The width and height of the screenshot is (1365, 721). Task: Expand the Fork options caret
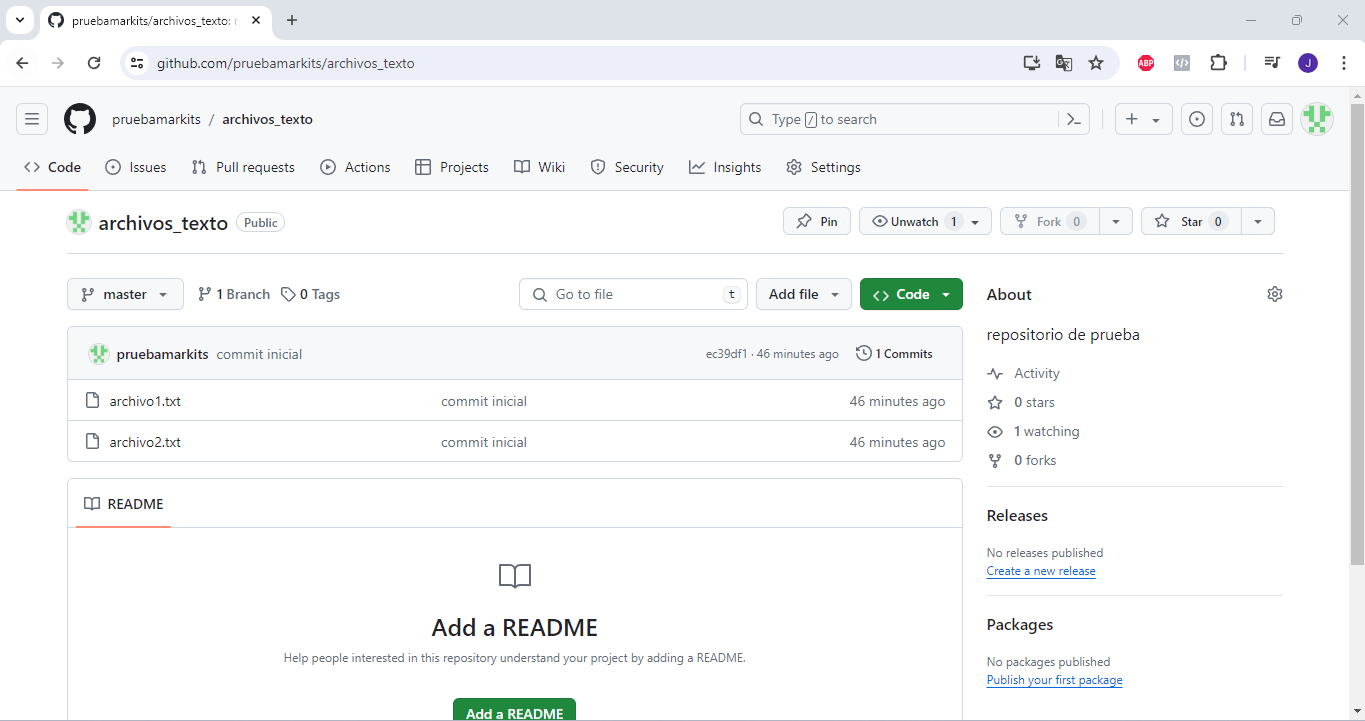tap(1115, 221)
